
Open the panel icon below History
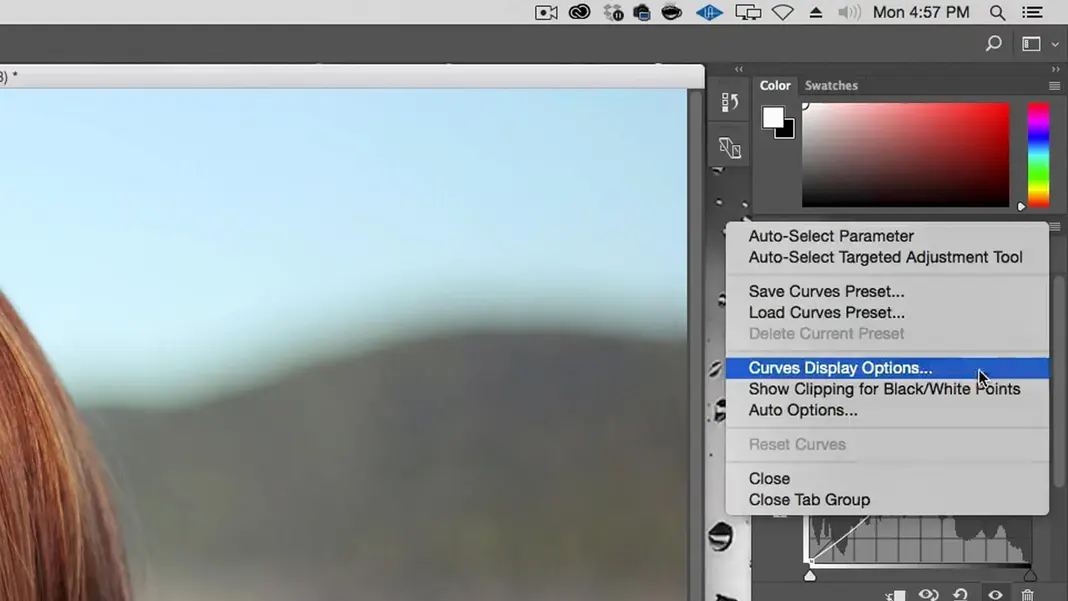tap(729, 147)
